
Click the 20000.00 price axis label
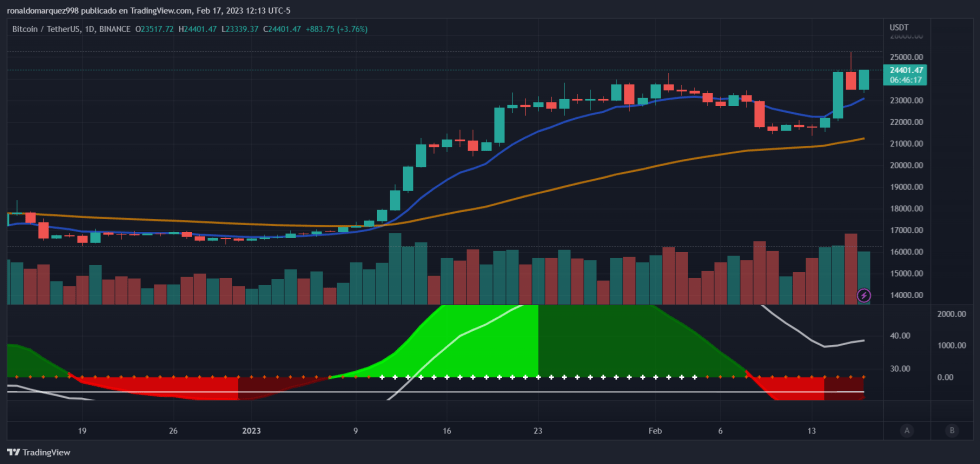tap(908, 166)
